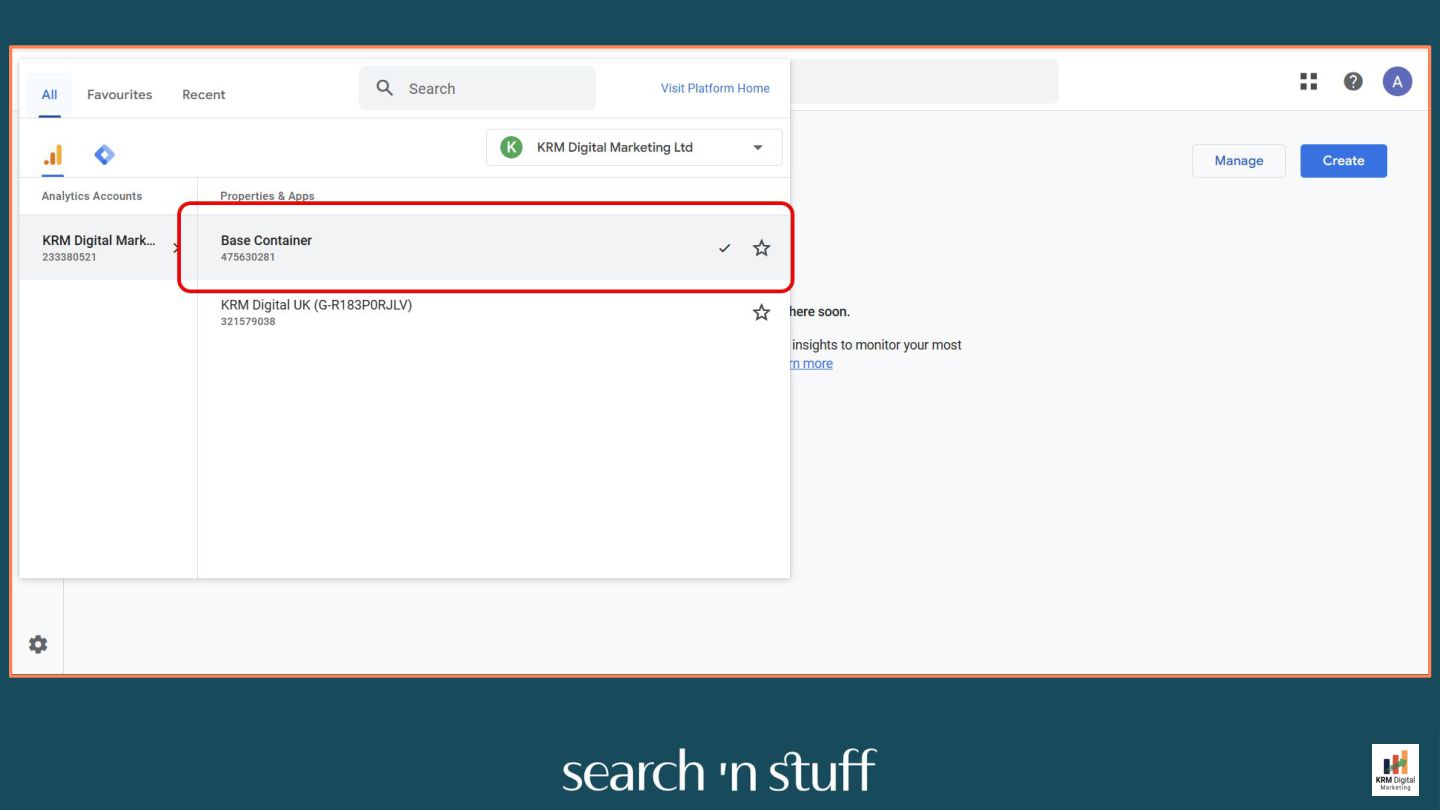Open the Google apps grid icon
The height and width of the screenshot is (810, 1440).
(x=1308, y=82)
